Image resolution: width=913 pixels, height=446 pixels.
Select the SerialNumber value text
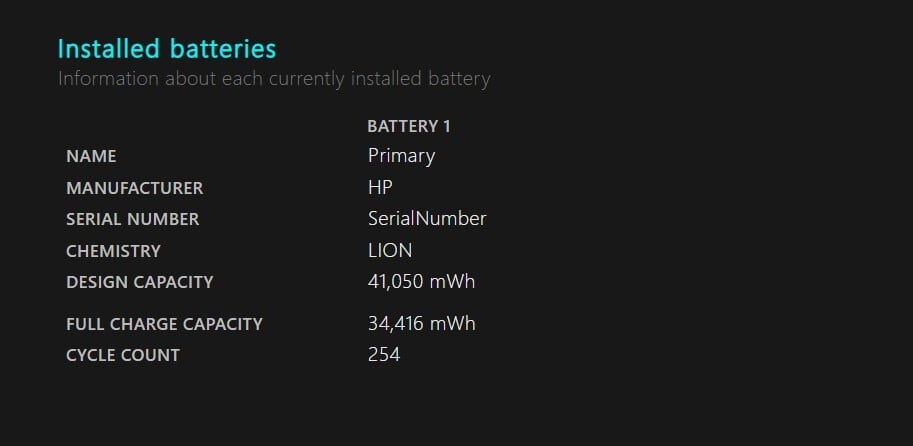[x=427, y=218]
